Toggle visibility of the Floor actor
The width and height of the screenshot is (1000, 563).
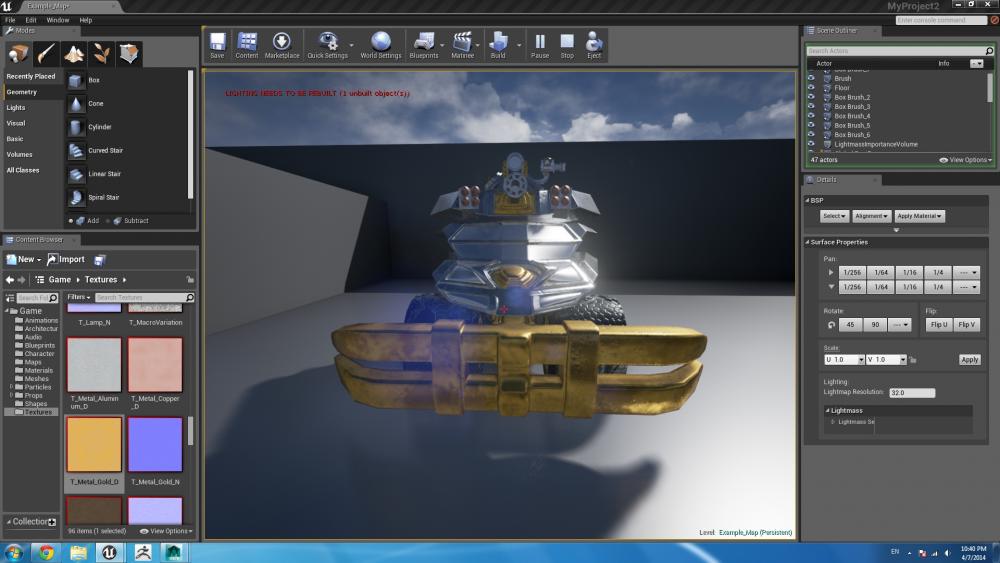(x=811, y=88)
